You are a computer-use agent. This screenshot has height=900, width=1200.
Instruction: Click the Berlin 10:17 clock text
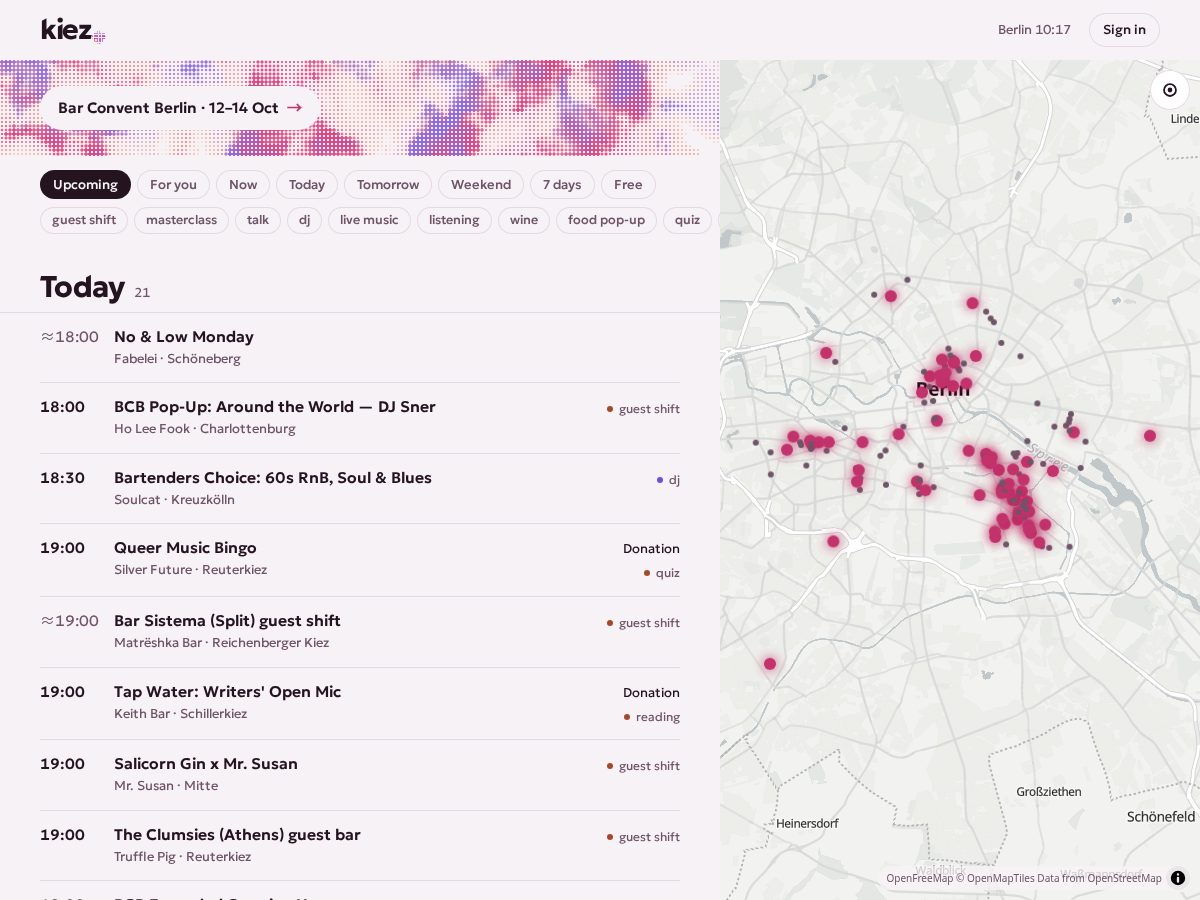[x=1034, y=30]
